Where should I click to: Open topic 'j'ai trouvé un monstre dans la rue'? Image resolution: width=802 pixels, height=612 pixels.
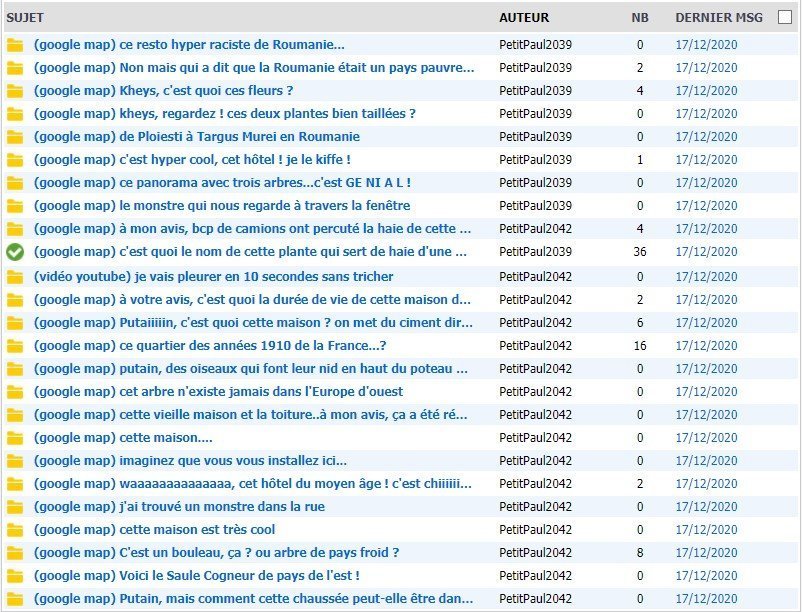pyautogui.click(x=180, y=507)
